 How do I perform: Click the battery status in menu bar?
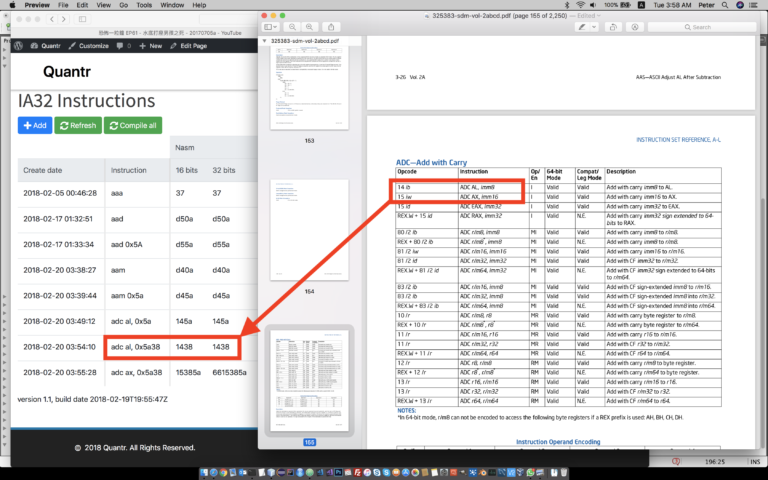618,5
